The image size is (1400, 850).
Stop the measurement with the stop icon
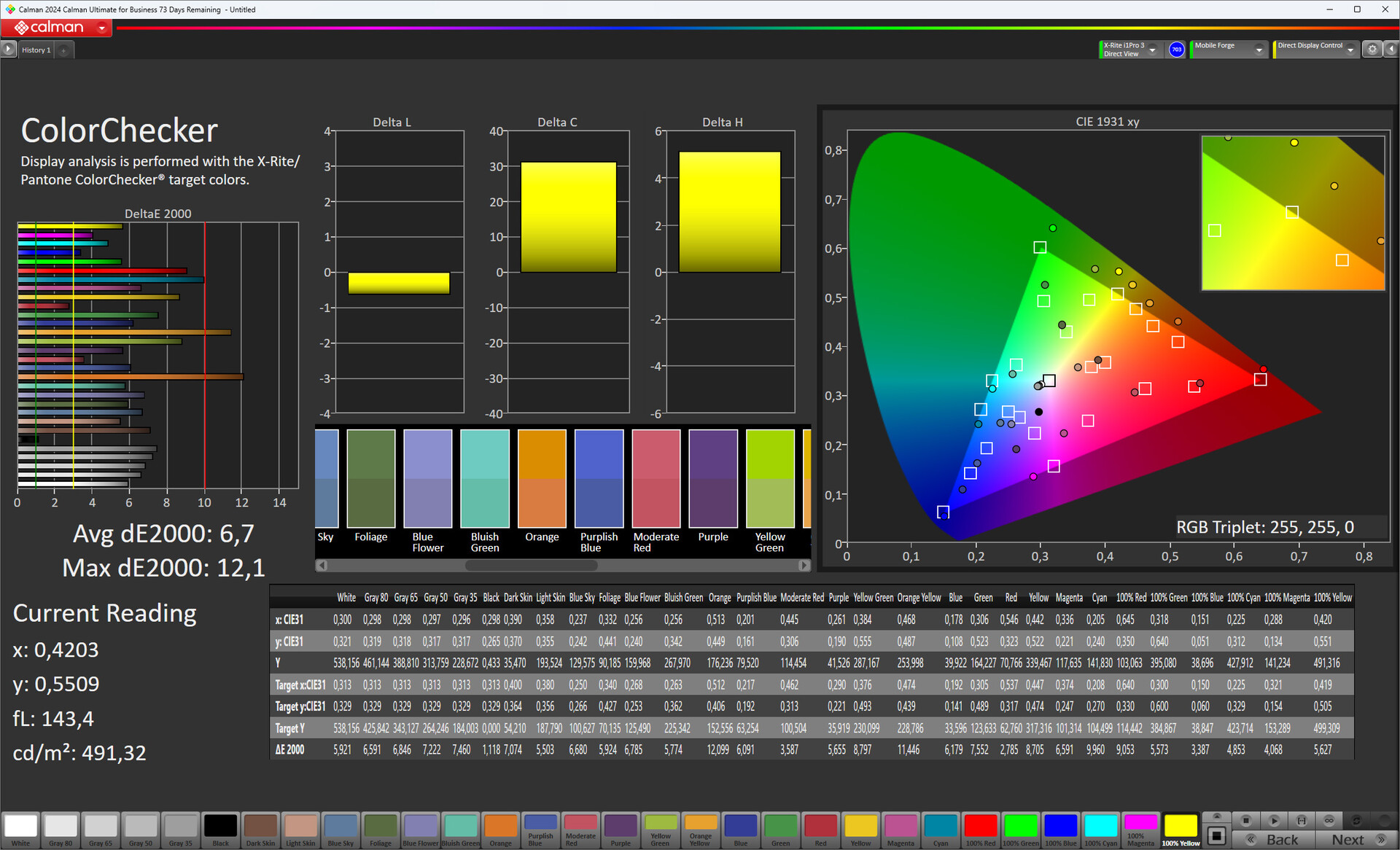[x=1246, y=820]
